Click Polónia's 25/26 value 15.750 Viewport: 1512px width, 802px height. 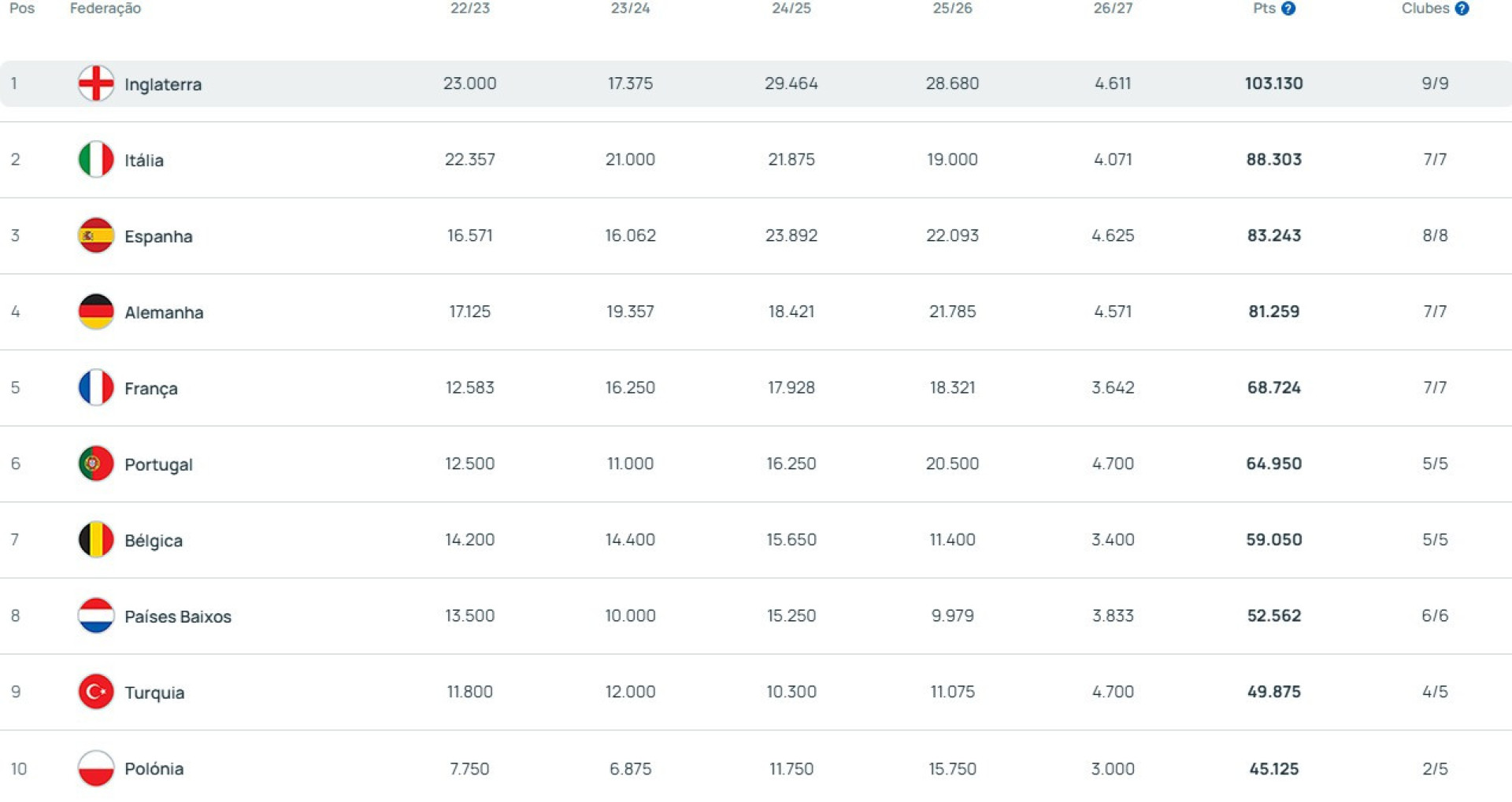pos(952,768)
